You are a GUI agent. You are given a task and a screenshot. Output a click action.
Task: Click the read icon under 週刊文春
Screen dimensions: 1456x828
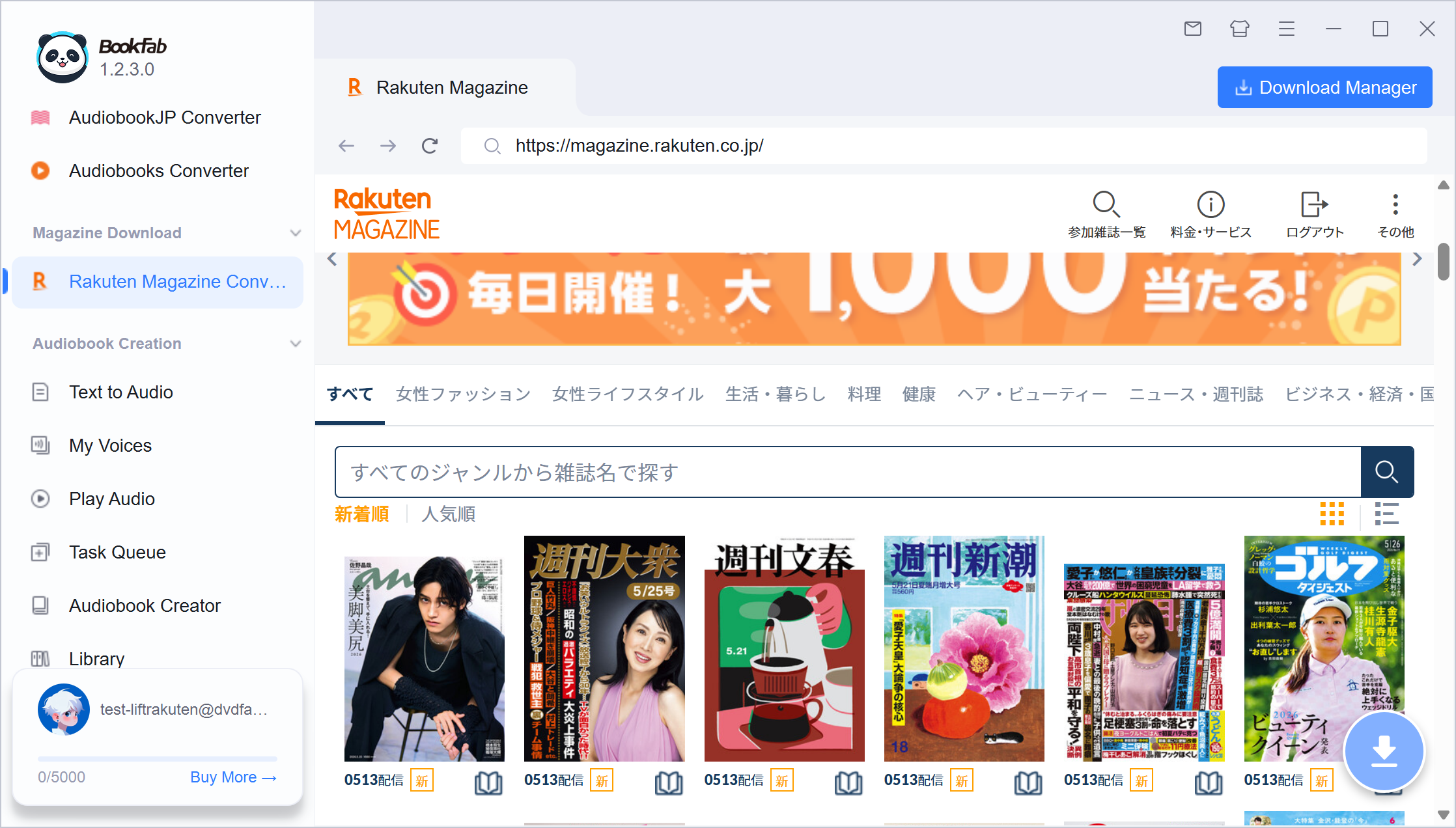tap(848, 782)
